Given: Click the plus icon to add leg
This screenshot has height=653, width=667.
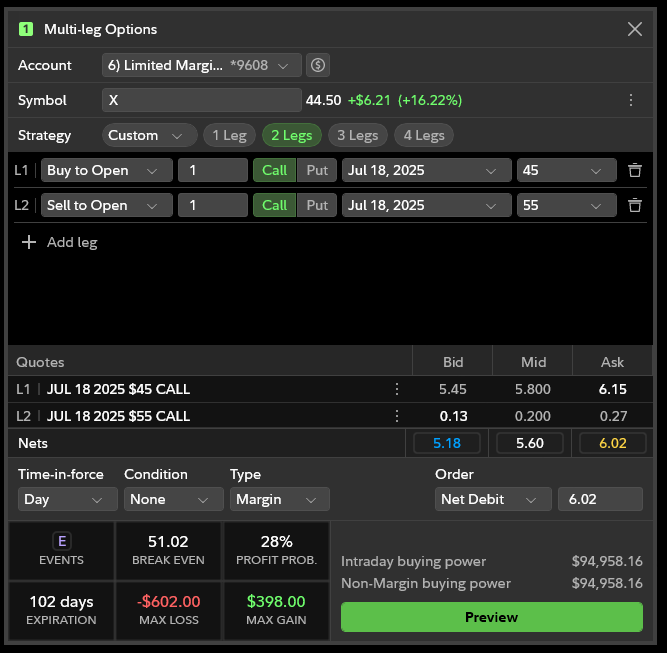Looking at the screenshot, I should point(29,242).
